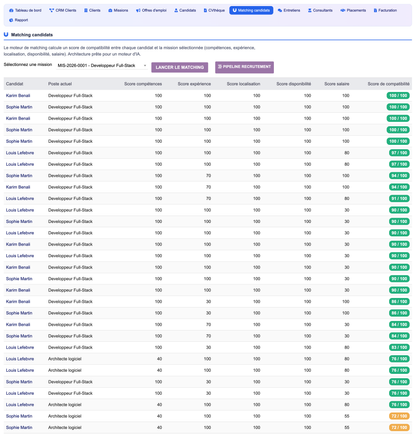Open the mission selection dropdown MIS-2026-0001
The height and width of the screenshot is (445, 416).
pos(102,65)
